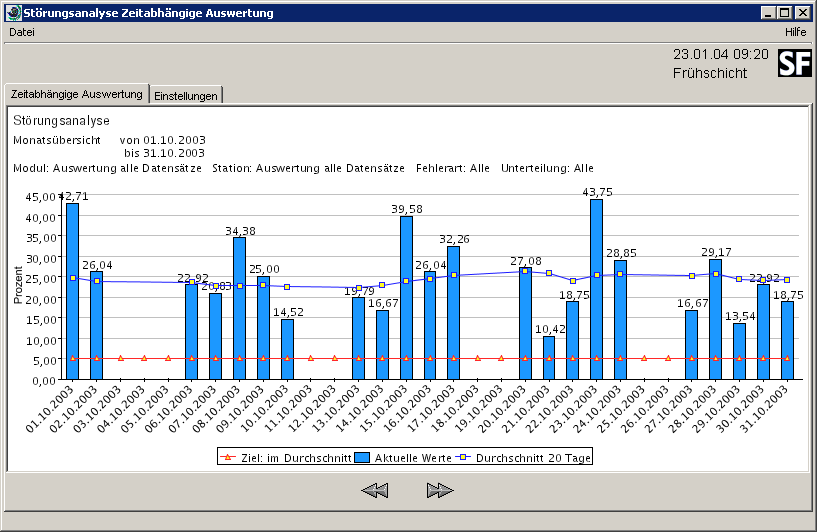This screenshot has width=817, height=532.
Task: Close the Störungsanalyse window
Action: click(802, 13)
